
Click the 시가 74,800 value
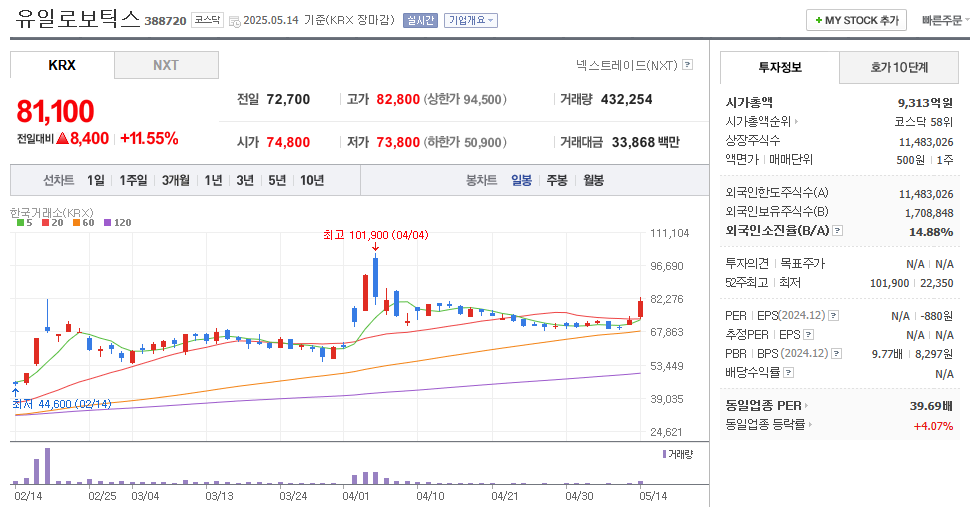pyautogui.click(x=288, y=142)
